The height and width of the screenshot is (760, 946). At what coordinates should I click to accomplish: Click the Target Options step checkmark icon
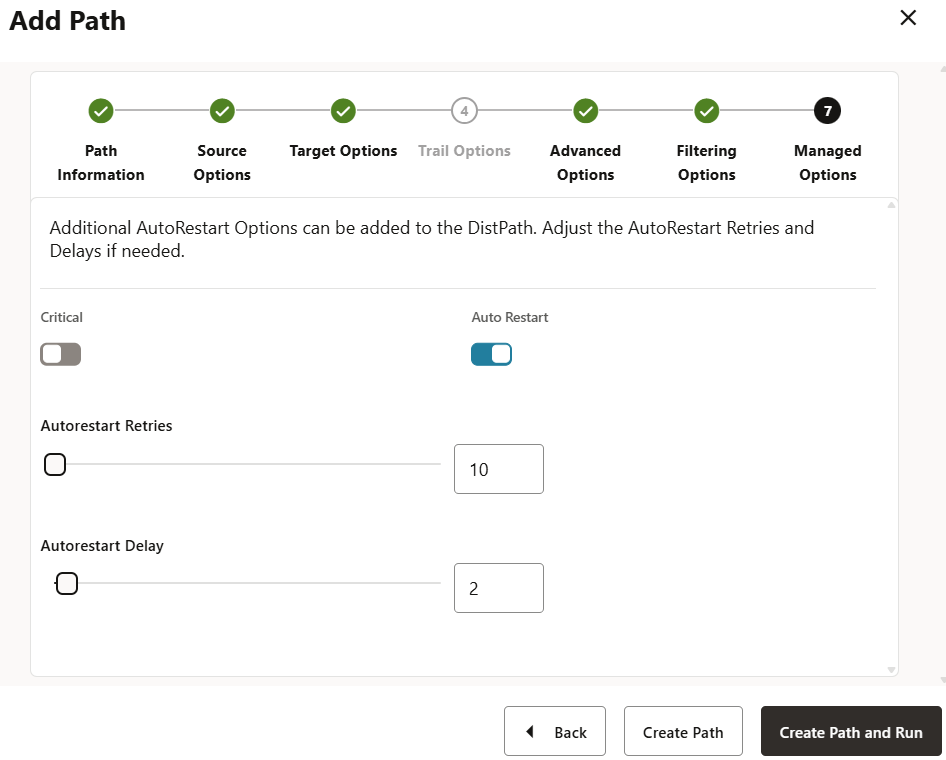[343, 111]
